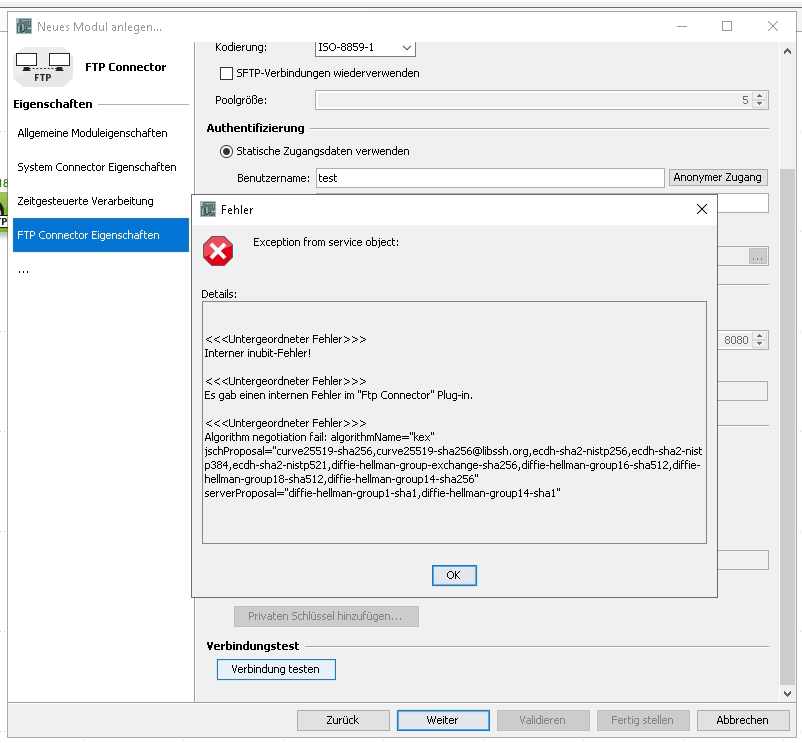Select Statische Zugangsdaten verwenden radio button
Image resolution: width=802 pixels, height=743 pixels.
point(226,151)
